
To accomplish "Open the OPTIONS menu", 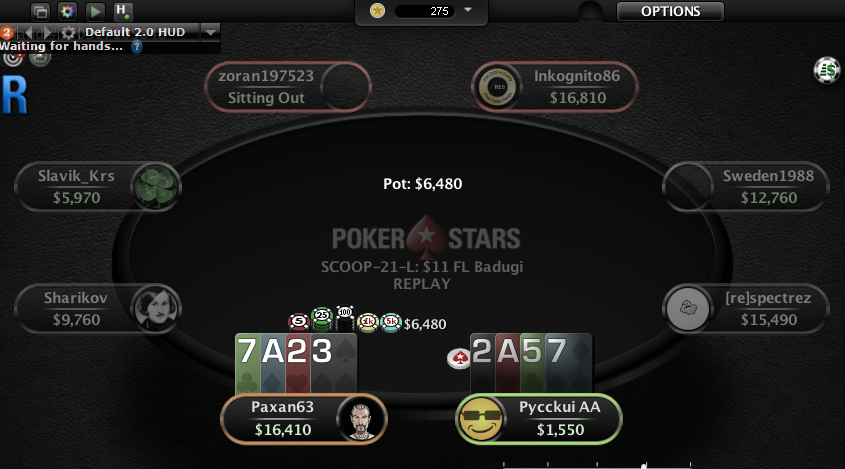I will coord(670,11).
